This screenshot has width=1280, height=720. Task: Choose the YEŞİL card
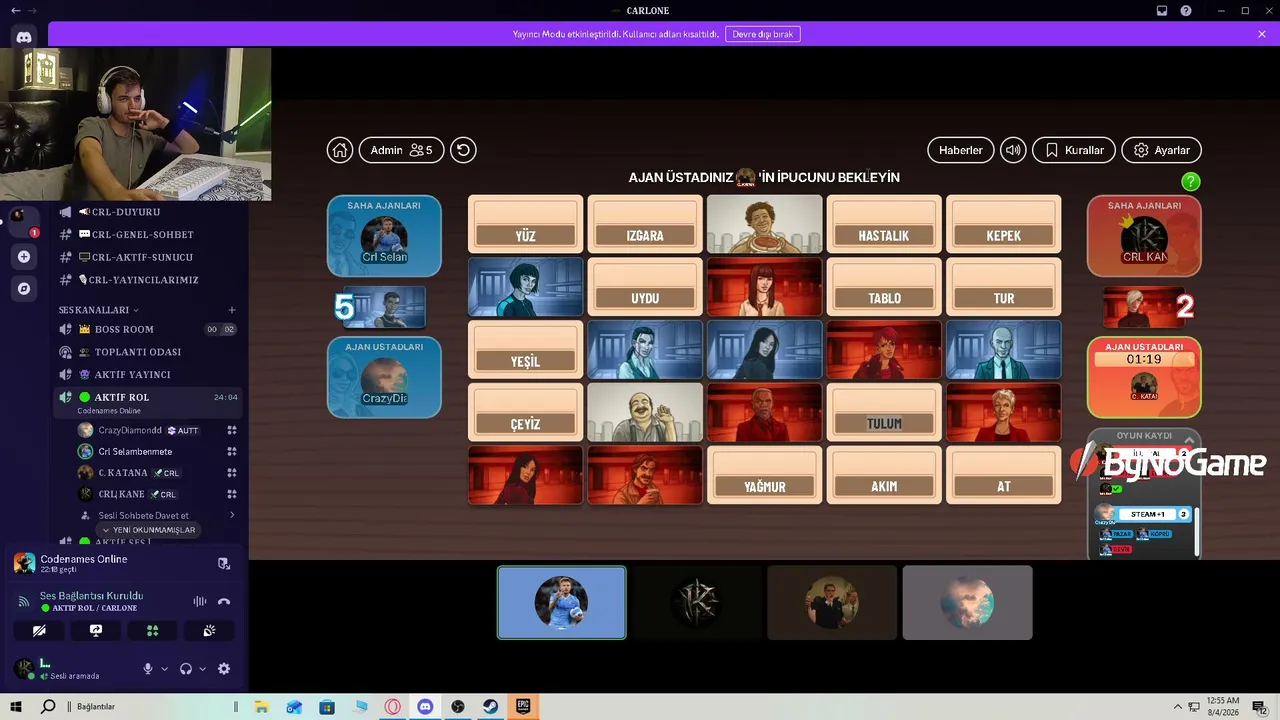point(525,350)
